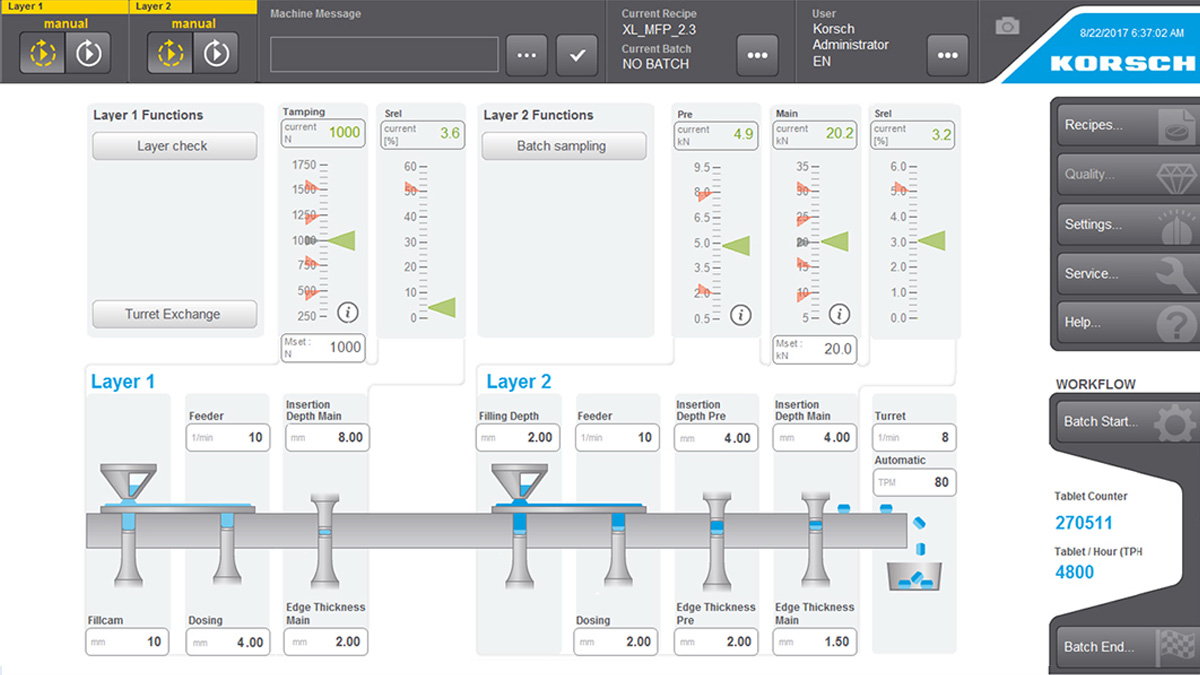Open the Pre force gauge info icon
Screen dimensions: 1200x675
740,315
